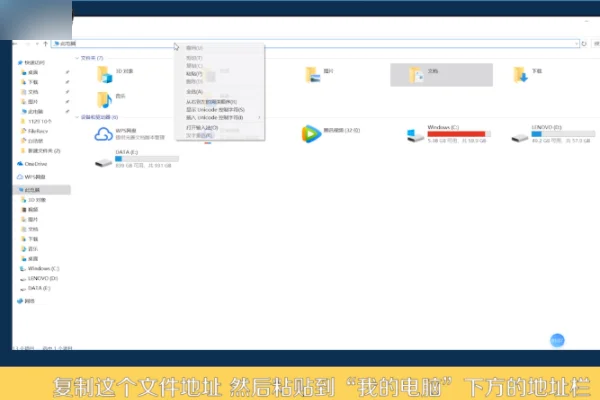Image resolution: width=600 pixels, height=400 pixels.
Task: Refresh the current location with refresh icon
Action: [x=584, y=44]
